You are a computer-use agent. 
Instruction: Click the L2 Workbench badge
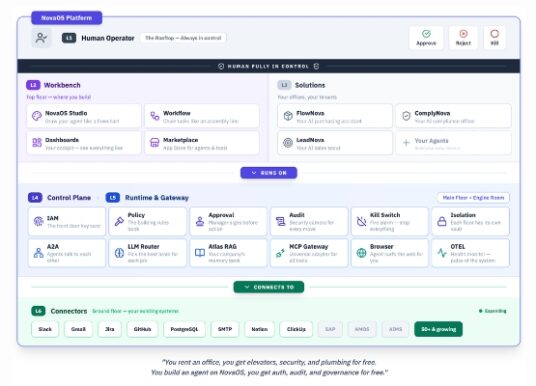click(33, 85)
